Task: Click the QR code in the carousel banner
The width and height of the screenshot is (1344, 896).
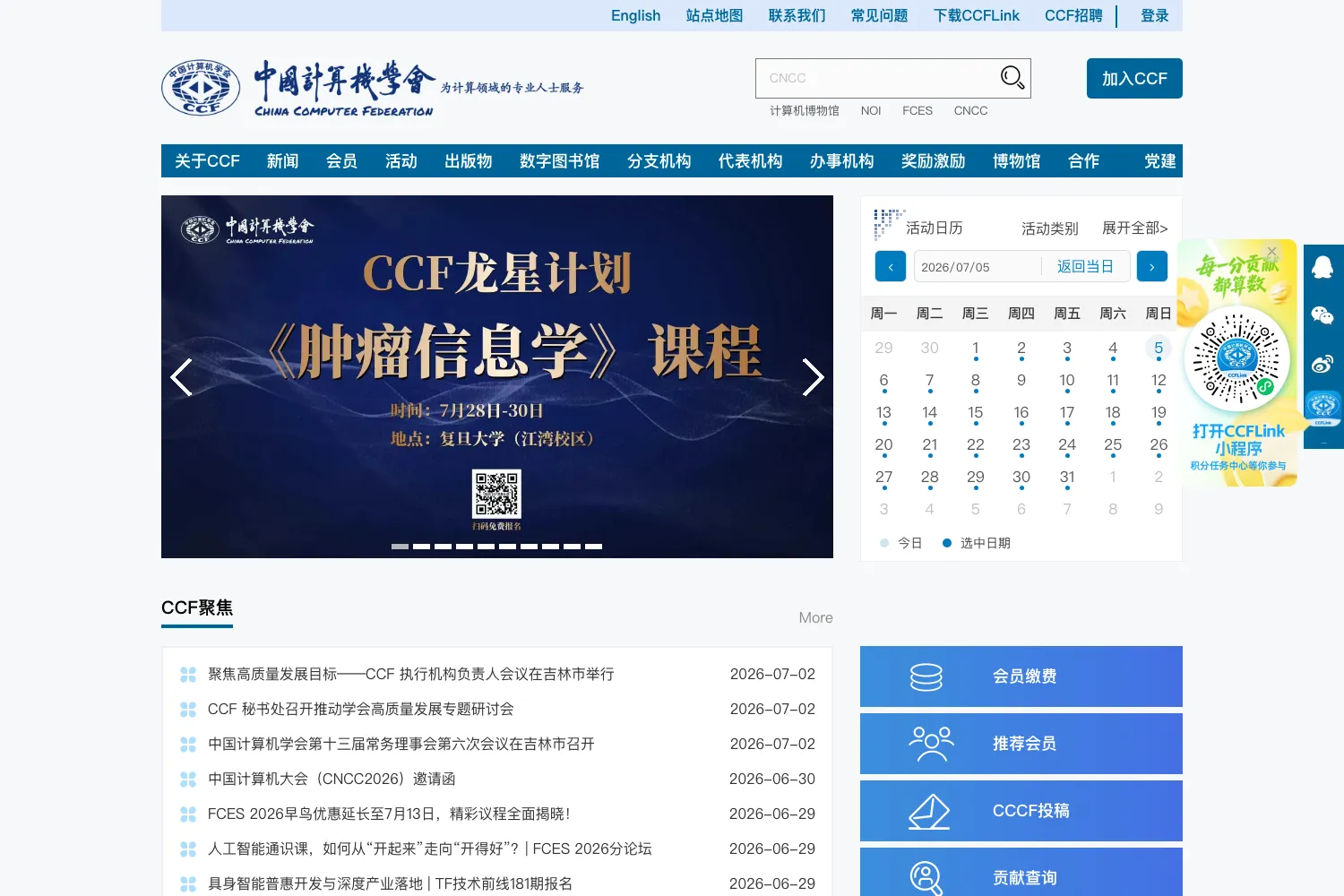Action: click(x=496, y=494)
